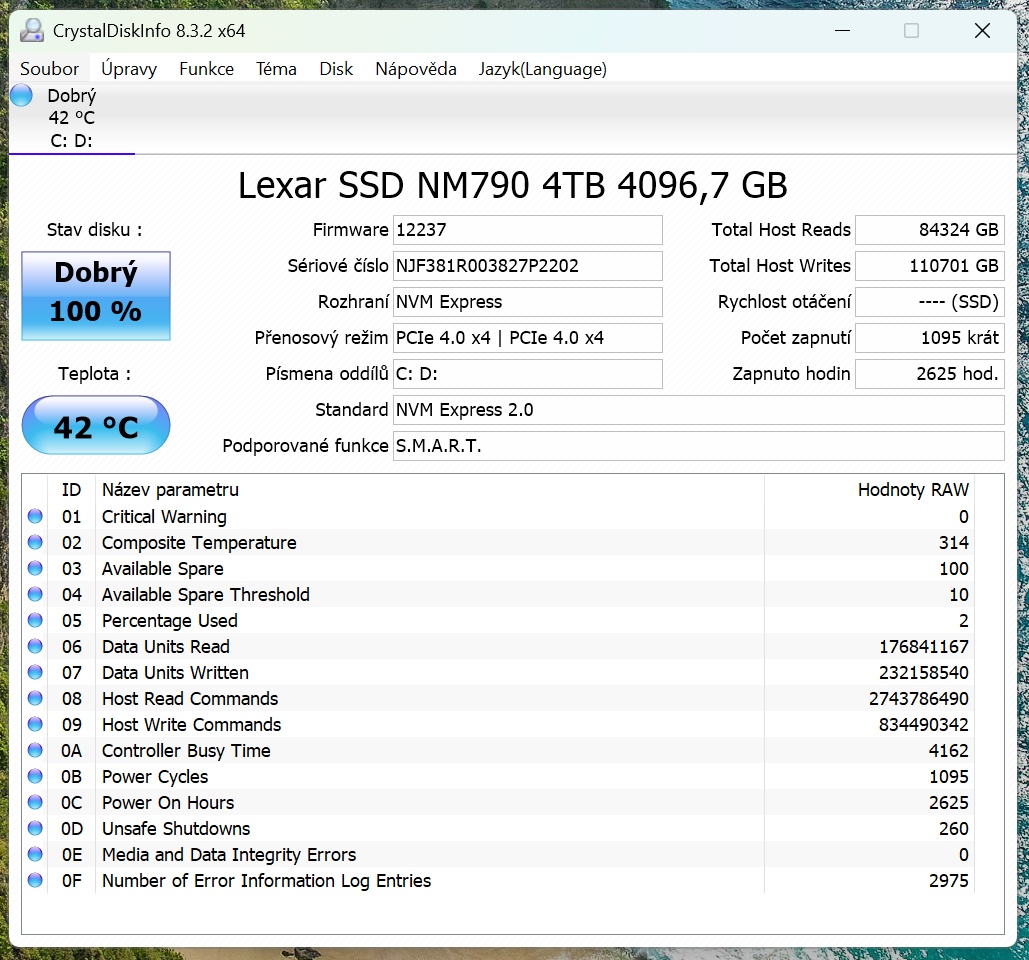This screenshot has height=960, width=1029.
Task: Click the ID column header
Action: tap(72, 490)
